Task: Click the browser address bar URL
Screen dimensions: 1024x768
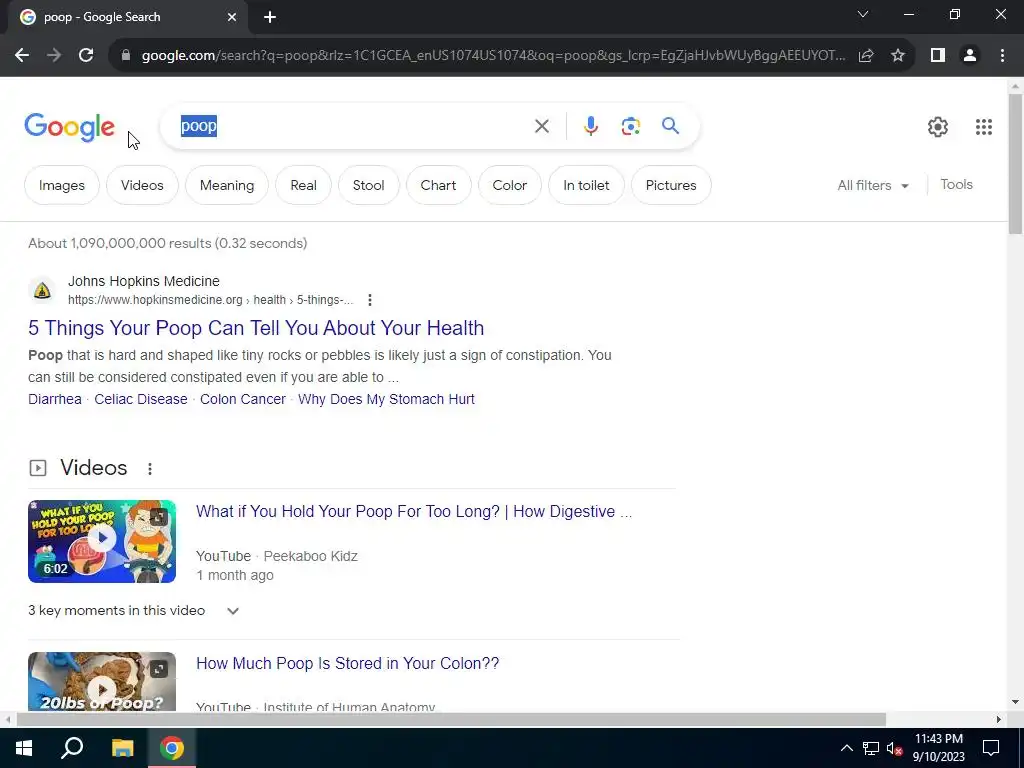Action: (x=493, y=56)
